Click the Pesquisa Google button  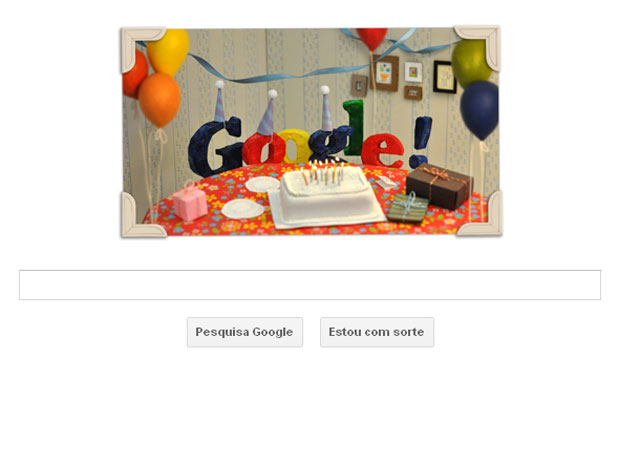tap(245, 332)
